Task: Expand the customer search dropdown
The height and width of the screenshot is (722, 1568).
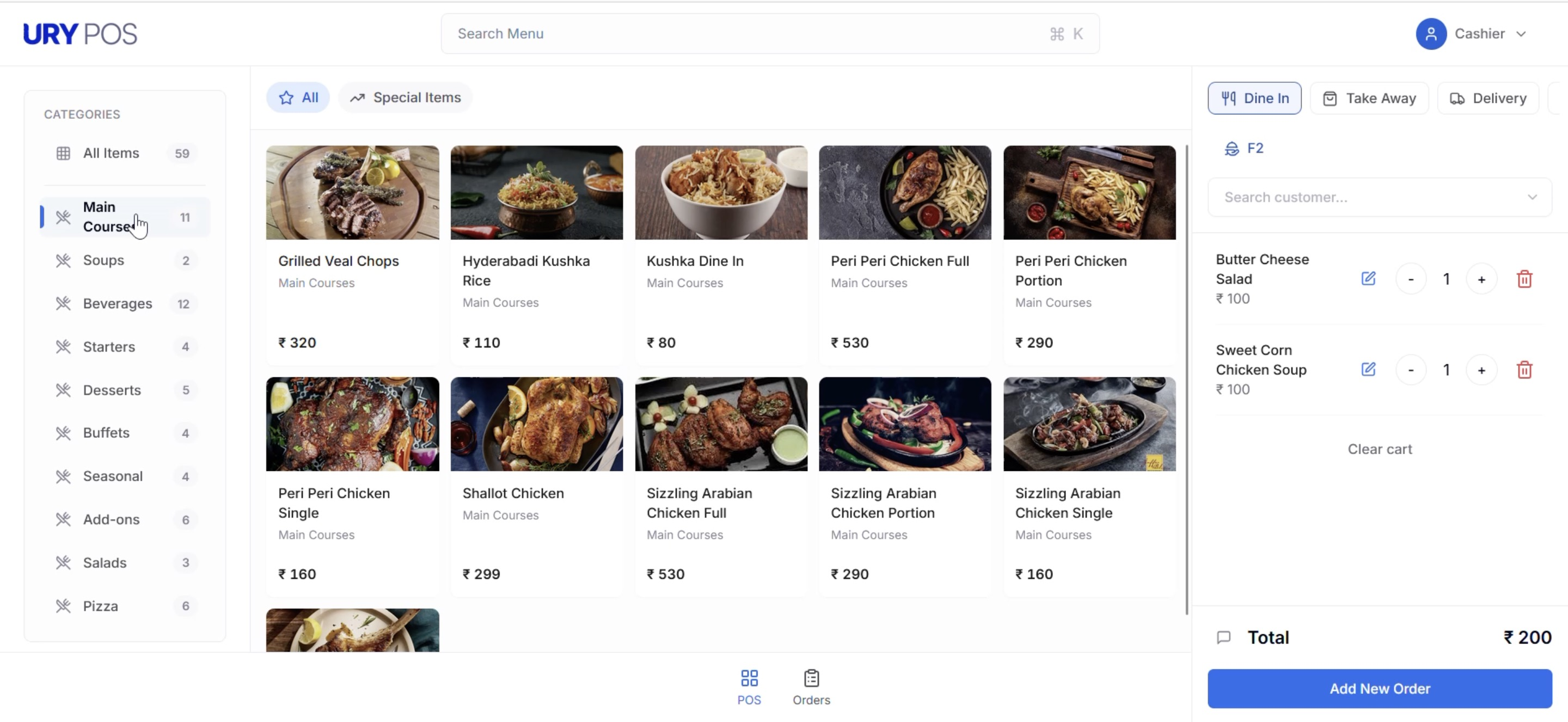Action: click(1533, 197)
